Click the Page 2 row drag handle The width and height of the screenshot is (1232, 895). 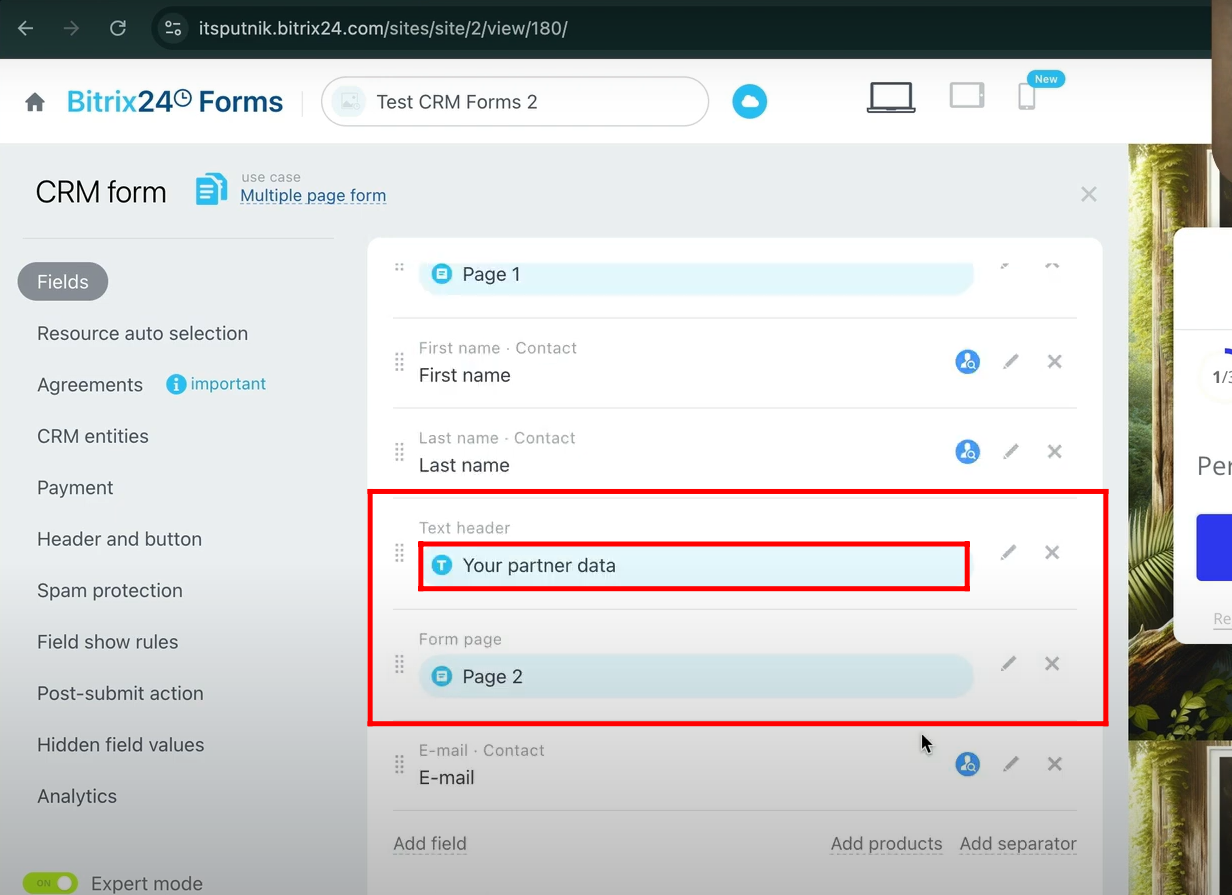click(x=399, y=664)
